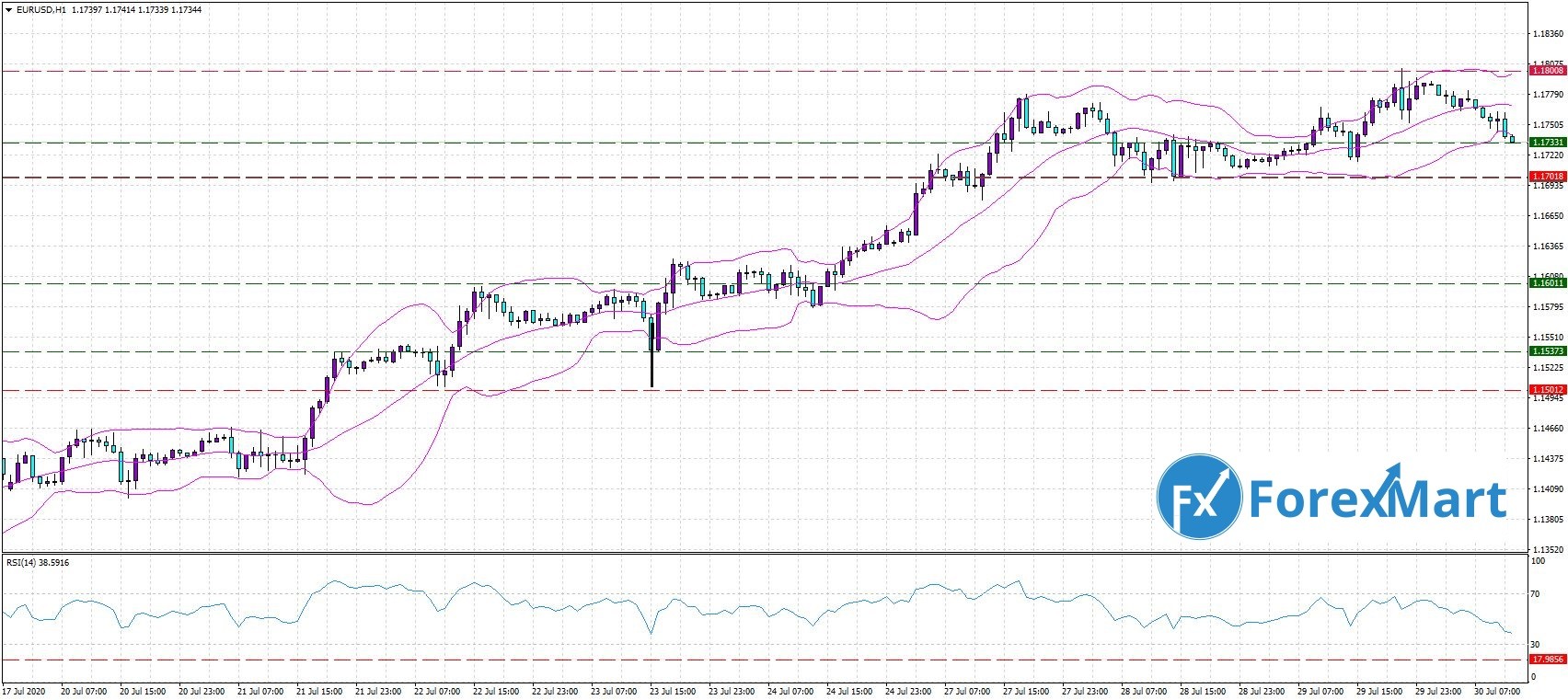Click the RSI scale value 70
1568x700 pixels.
click(1535, 594)
